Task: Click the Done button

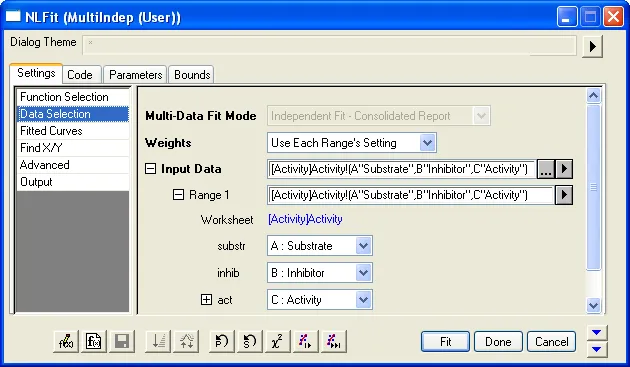Action: 498,342
